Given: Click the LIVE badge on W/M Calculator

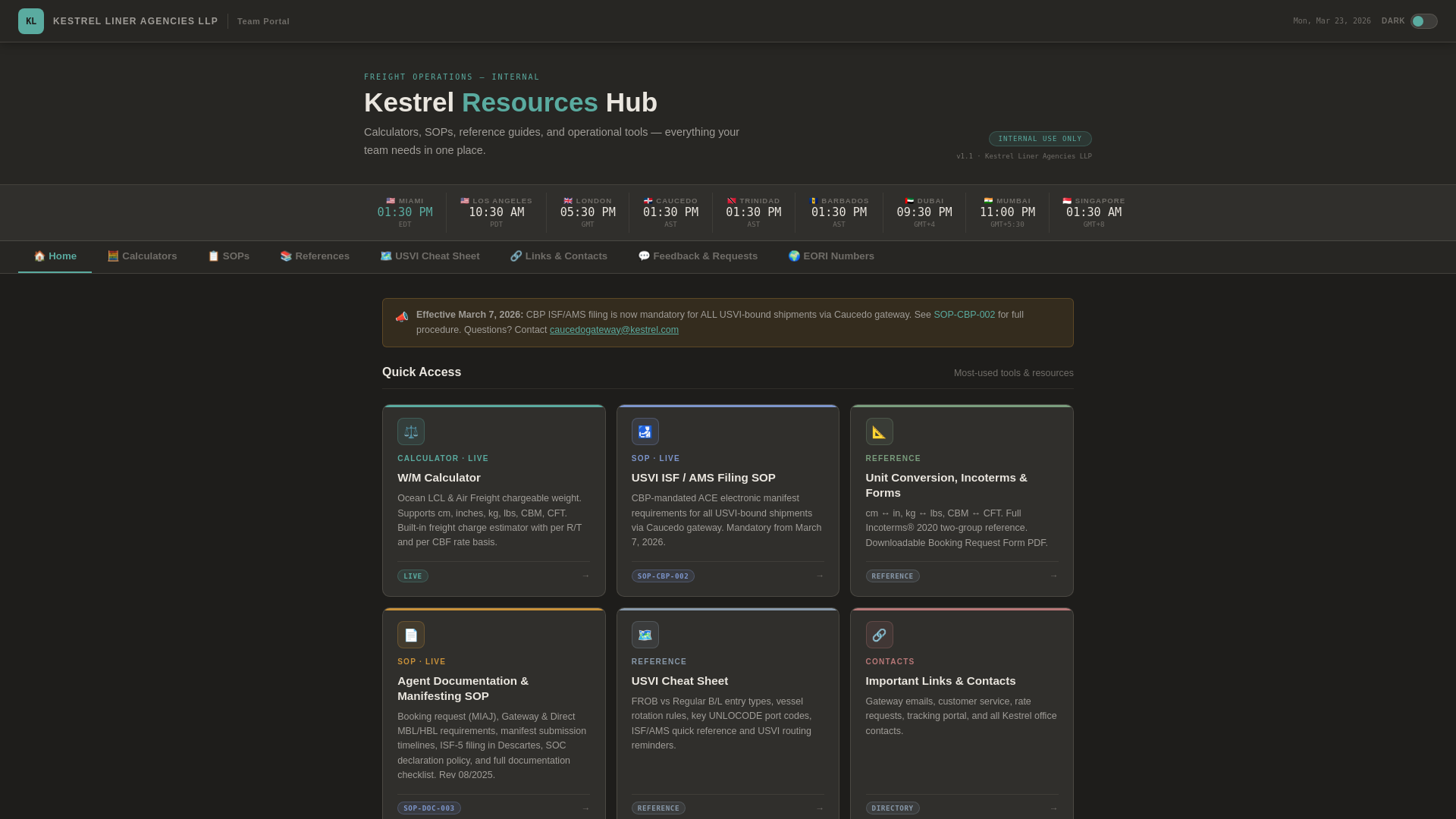Looking at the screenshot, I should (x=413, y=576).
